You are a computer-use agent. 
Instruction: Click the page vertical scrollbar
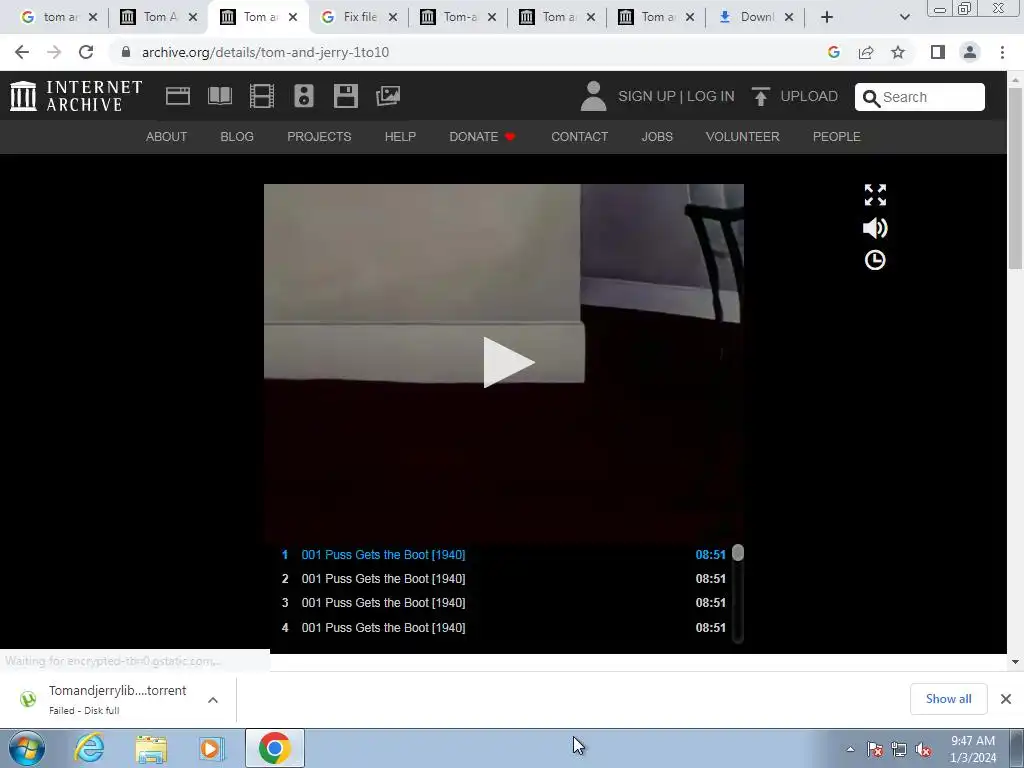pos(1015,176)
